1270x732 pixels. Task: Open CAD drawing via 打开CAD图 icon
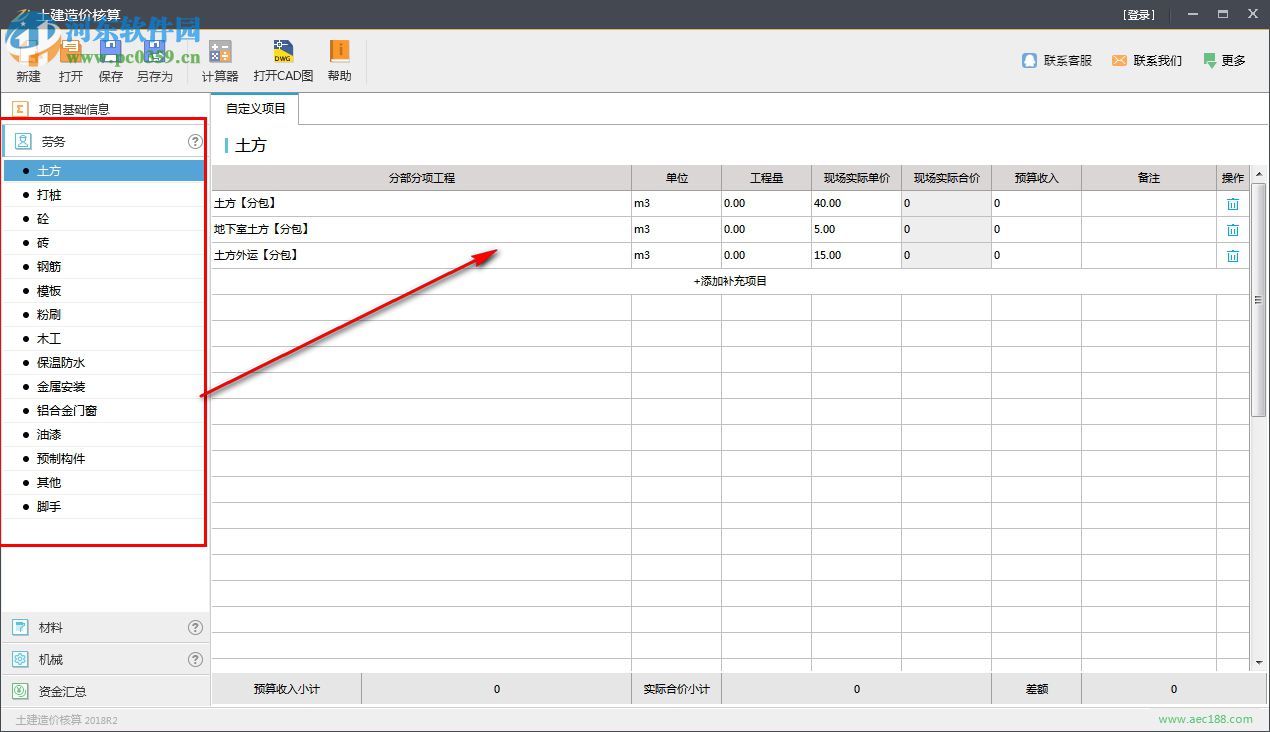[283, 52]
